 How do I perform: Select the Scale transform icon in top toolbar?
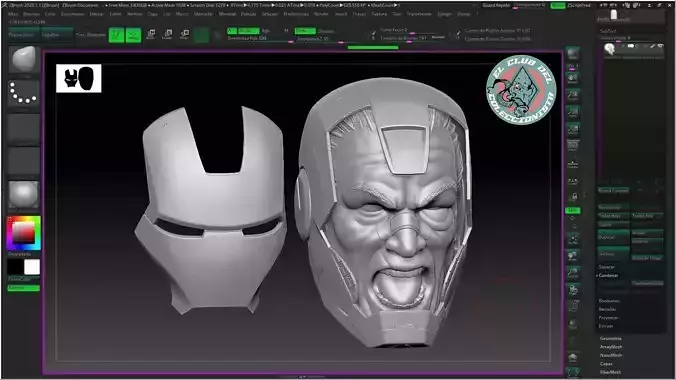167,35
